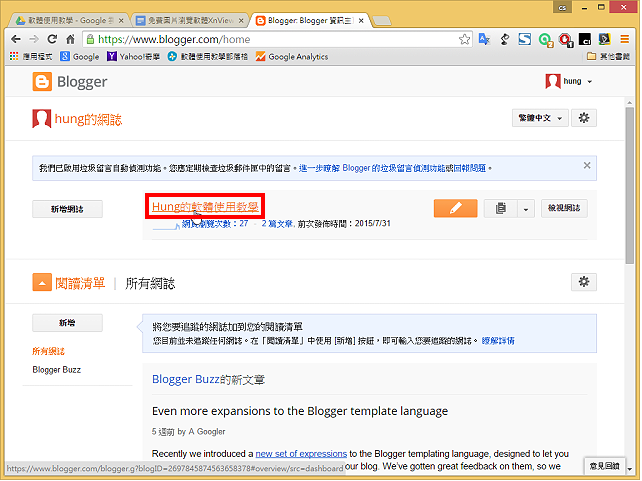Create new post with orange pencil button
Viewport: 642px width, 481px height.
pyautogui.click(x=455, y=208)
